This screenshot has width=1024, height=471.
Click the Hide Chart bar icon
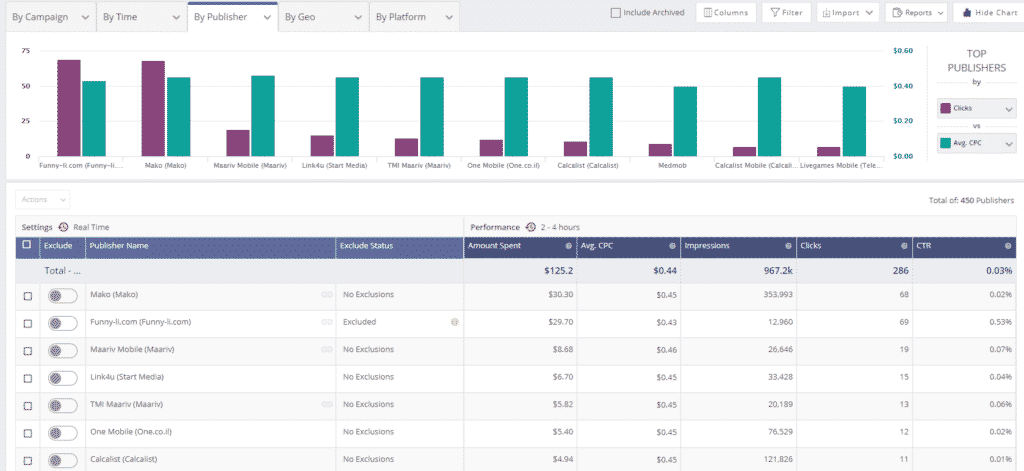(x=967, y=12)
